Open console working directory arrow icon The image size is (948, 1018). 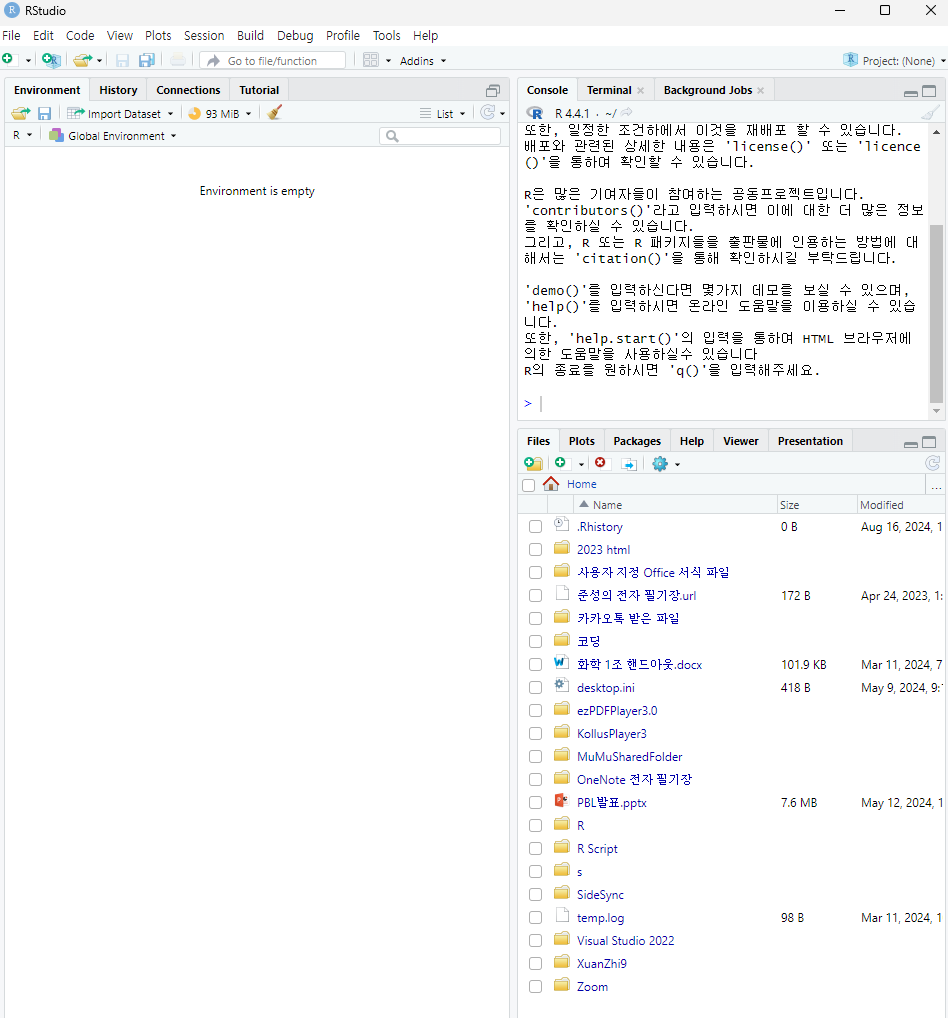point(627,113)
